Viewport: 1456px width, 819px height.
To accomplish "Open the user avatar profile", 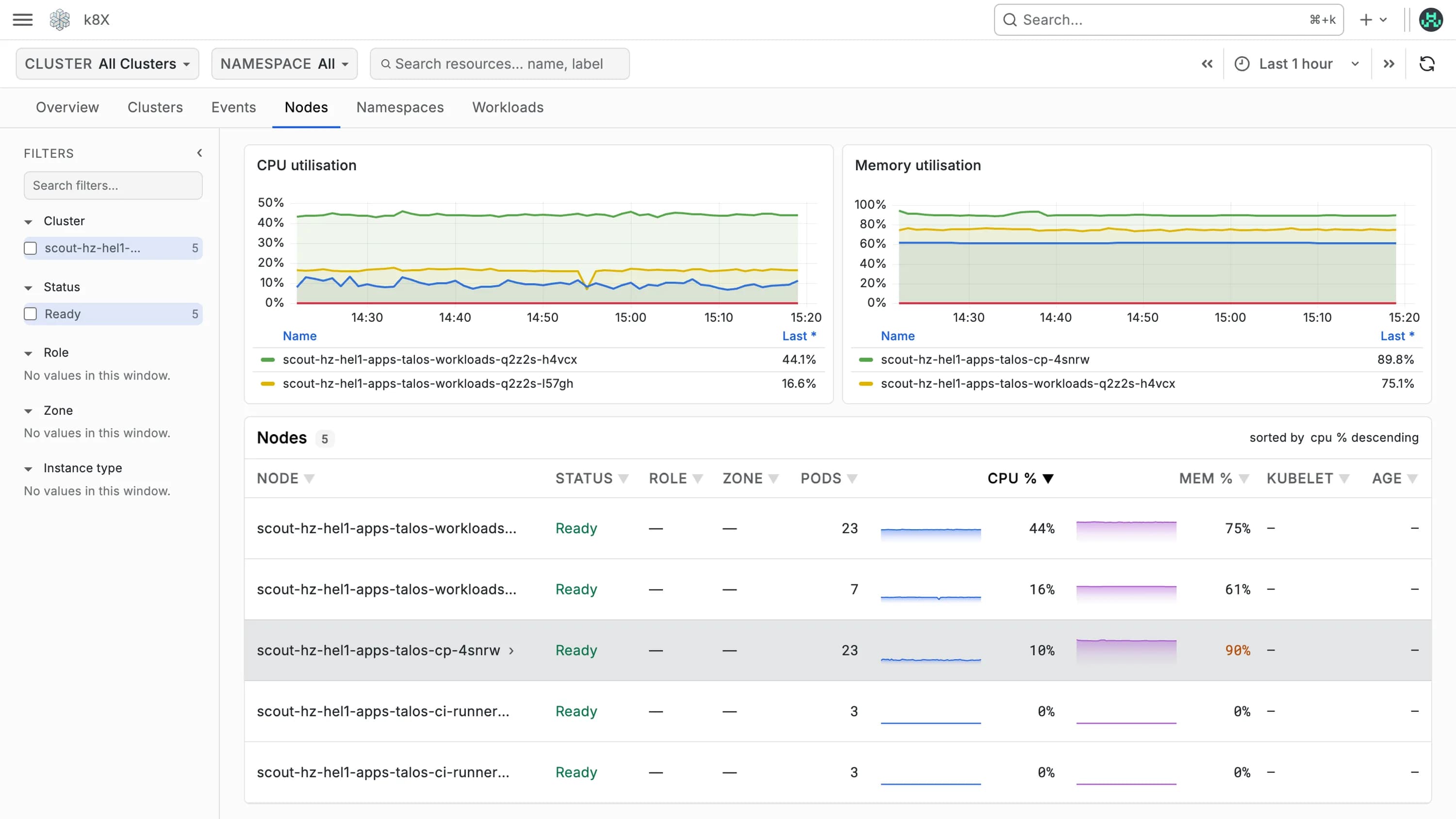I will tap(1431, 20).
